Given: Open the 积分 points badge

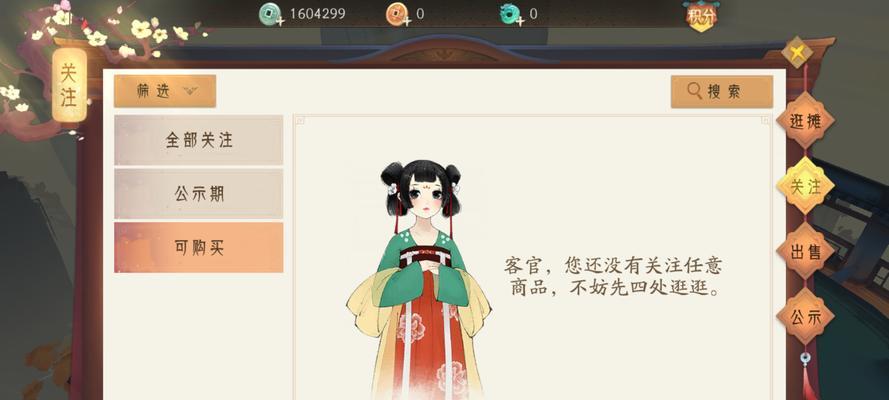Looking at the screenshot, I should (x=701, y=15).
